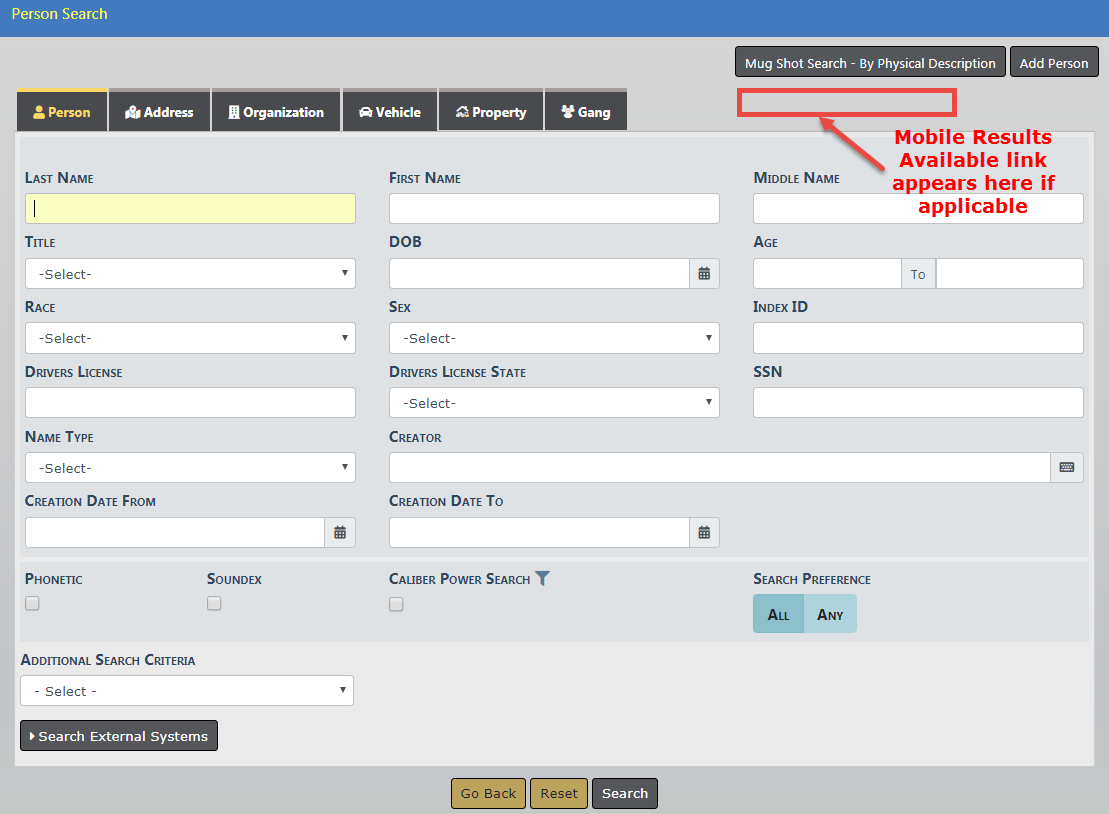Open the Gang search tab
The image size is (1109, 814).
(585, 112)
